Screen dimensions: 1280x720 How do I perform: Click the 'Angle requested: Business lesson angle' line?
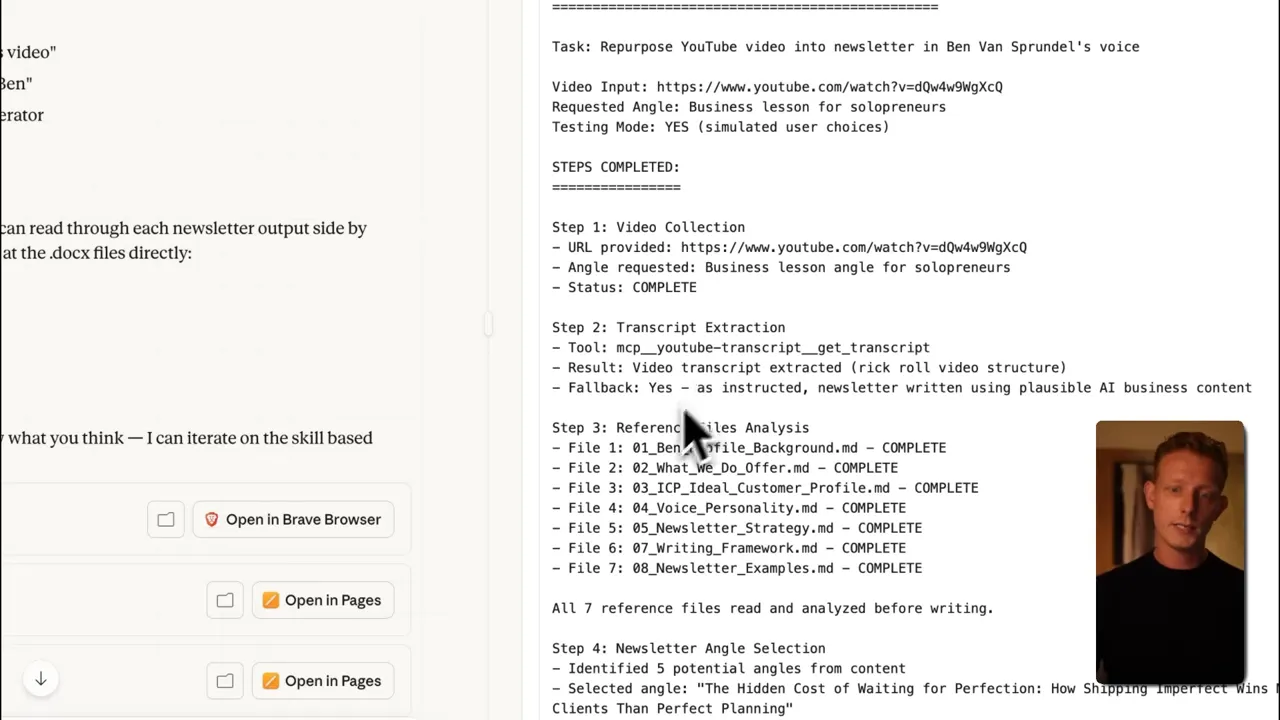[x=781, y=267]
